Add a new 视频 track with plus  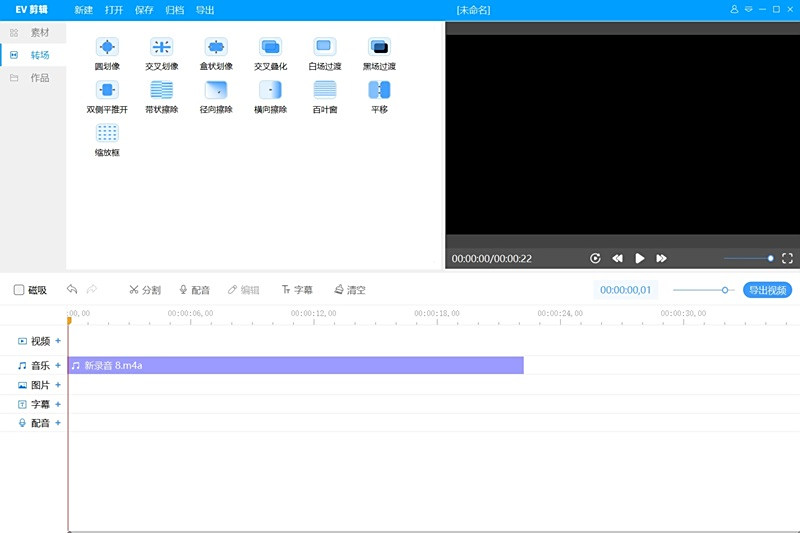[x=58, y=341]
